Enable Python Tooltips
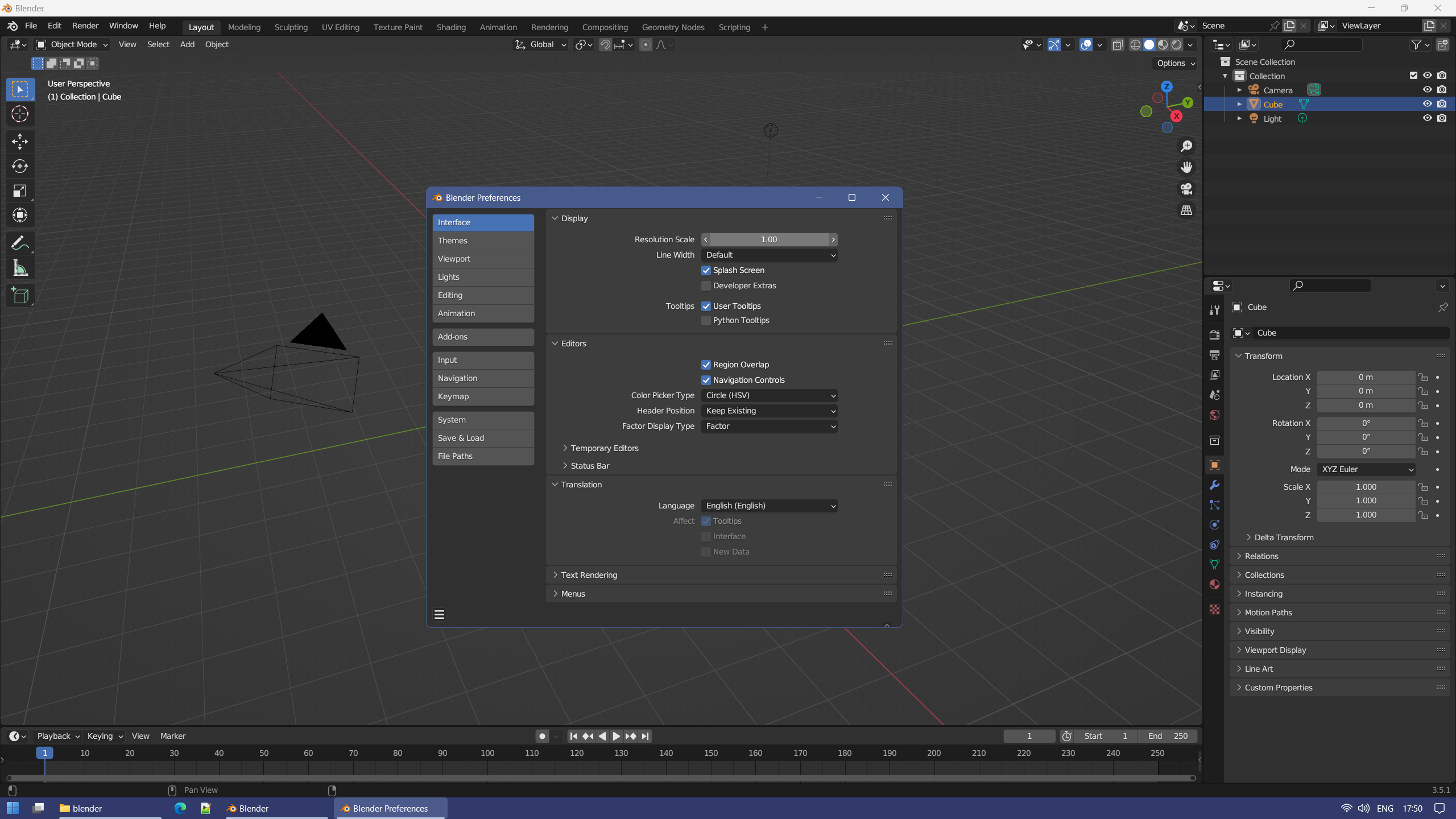Image resolution: width=1456 pixels, height=819 pixels. [705, 320]
